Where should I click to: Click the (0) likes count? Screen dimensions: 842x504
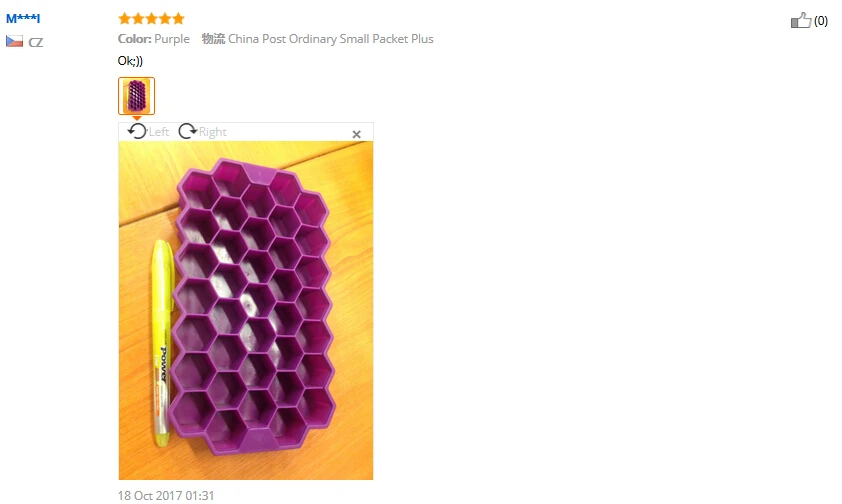(x=821, y=21)
